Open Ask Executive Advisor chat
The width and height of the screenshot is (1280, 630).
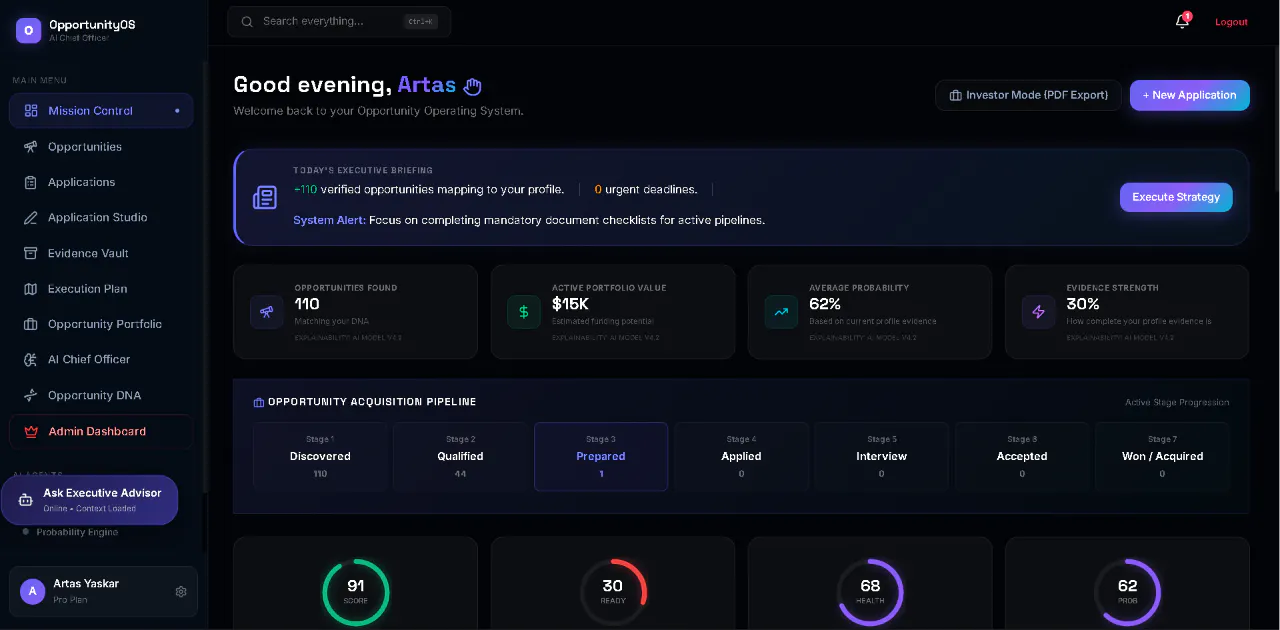tap(89, 500)
